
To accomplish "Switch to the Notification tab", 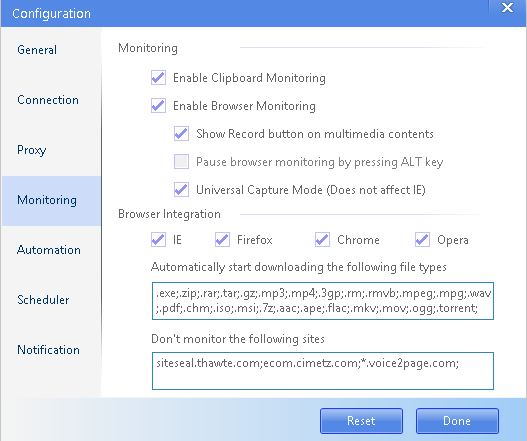I will (x=51, y=350).
